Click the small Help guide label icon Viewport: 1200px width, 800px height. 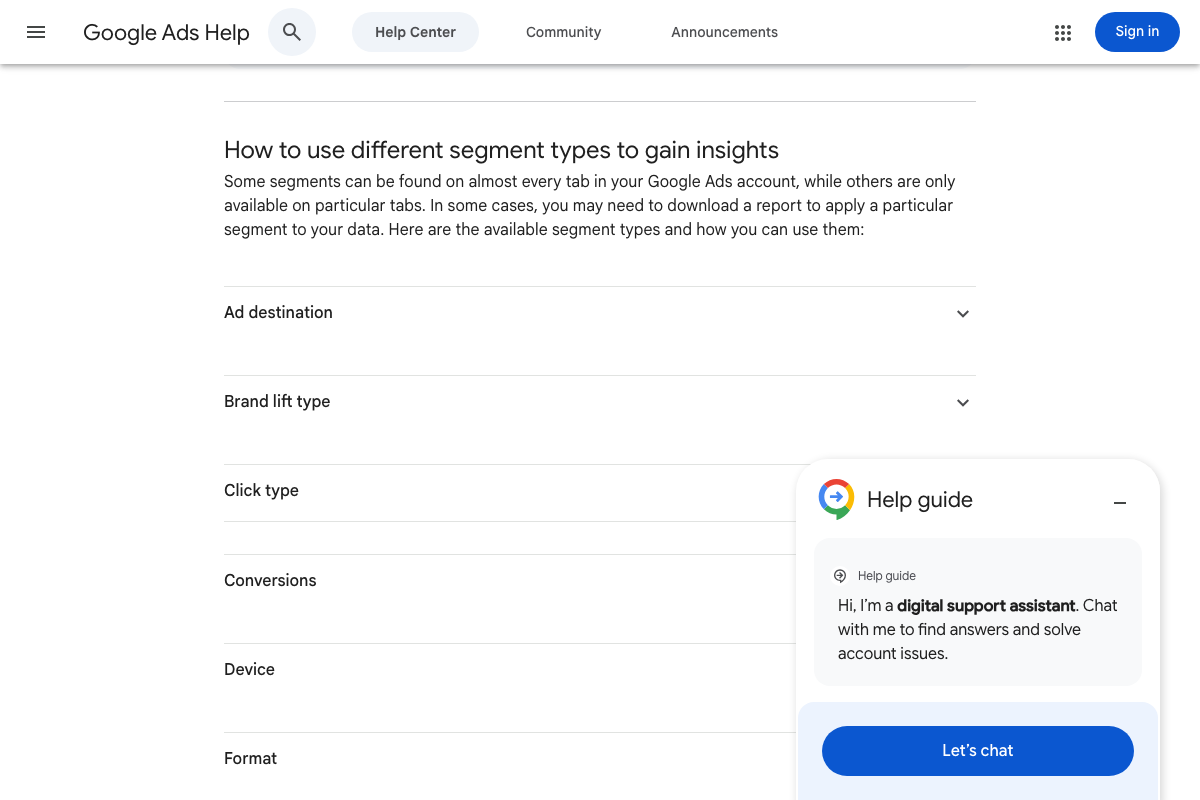(x=840, y=576)
